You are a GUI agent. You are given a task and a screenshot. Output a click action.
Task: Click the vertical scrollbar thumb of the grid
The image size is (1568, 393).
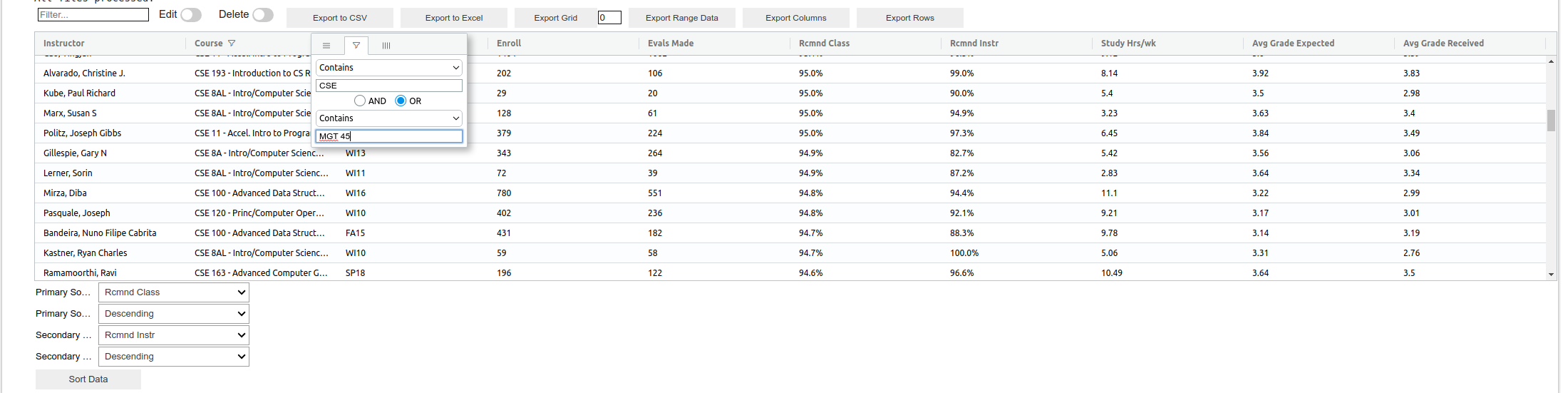click(x=1551, y=121)
